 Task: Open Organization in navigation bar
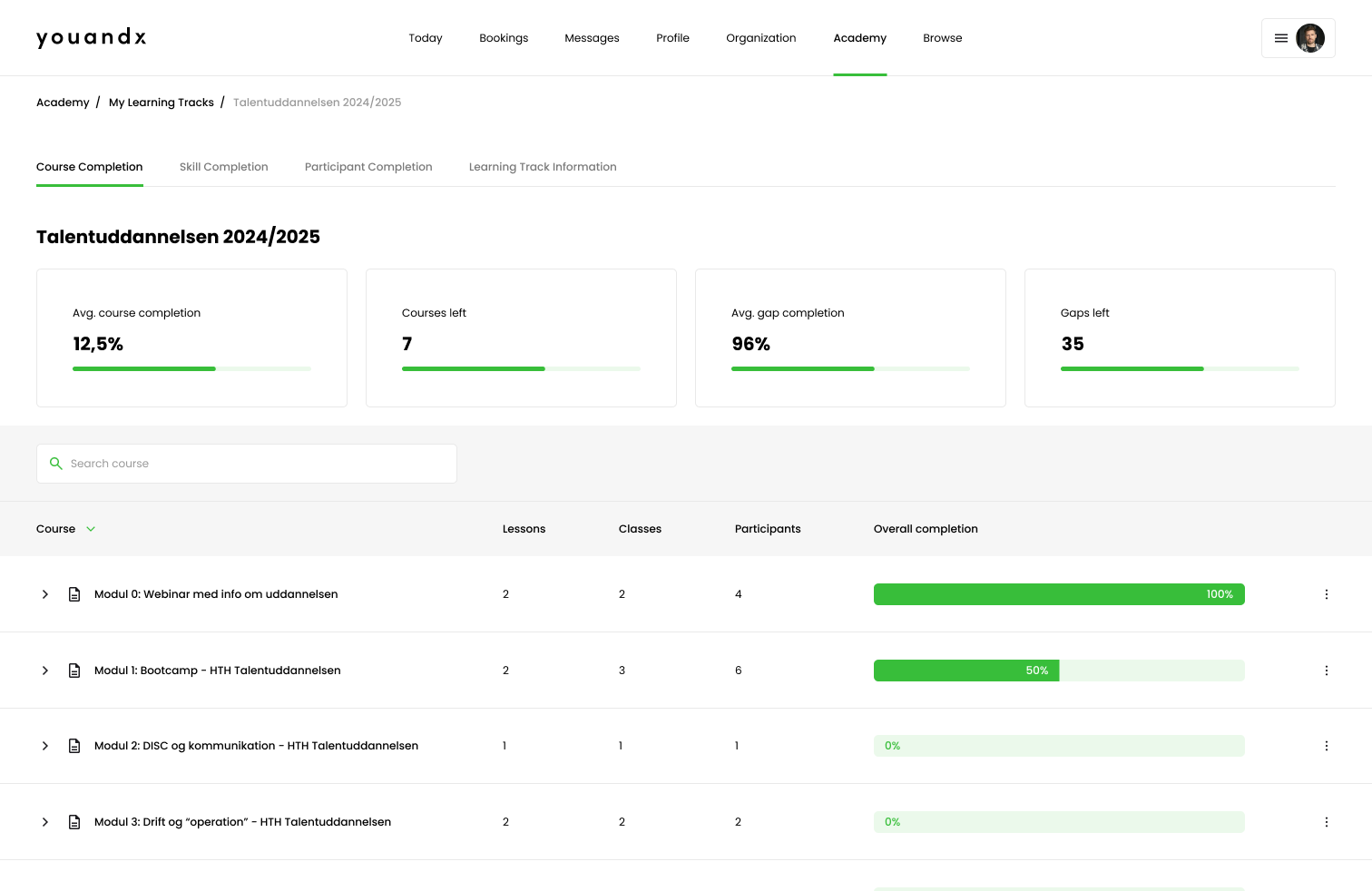coord(761,38)
